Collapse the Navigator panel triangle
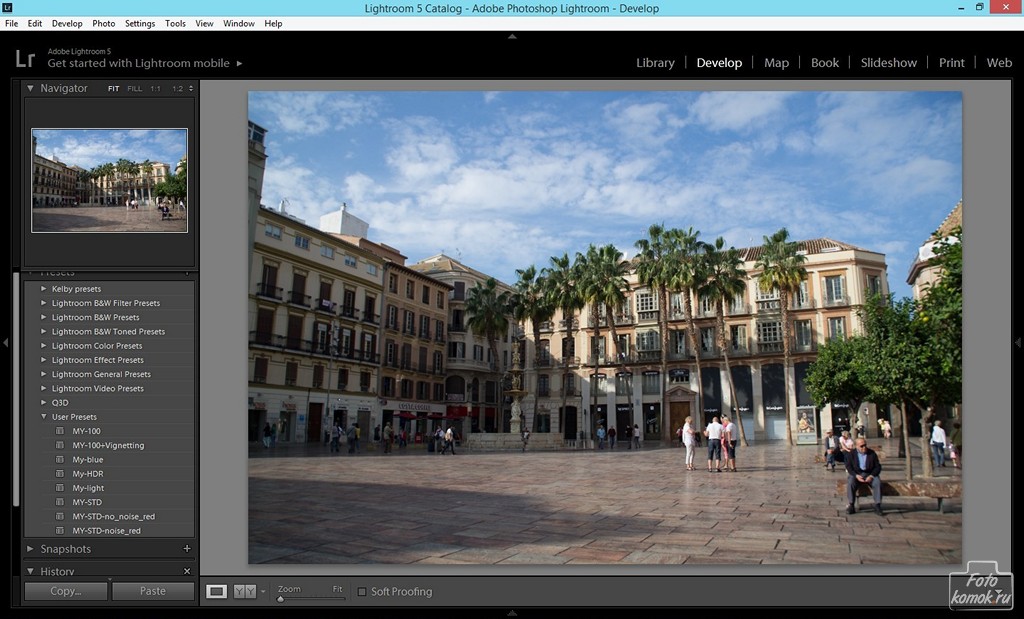This screenshot has height=619, width=1024. pyautogui.click(x=30, y=87)
